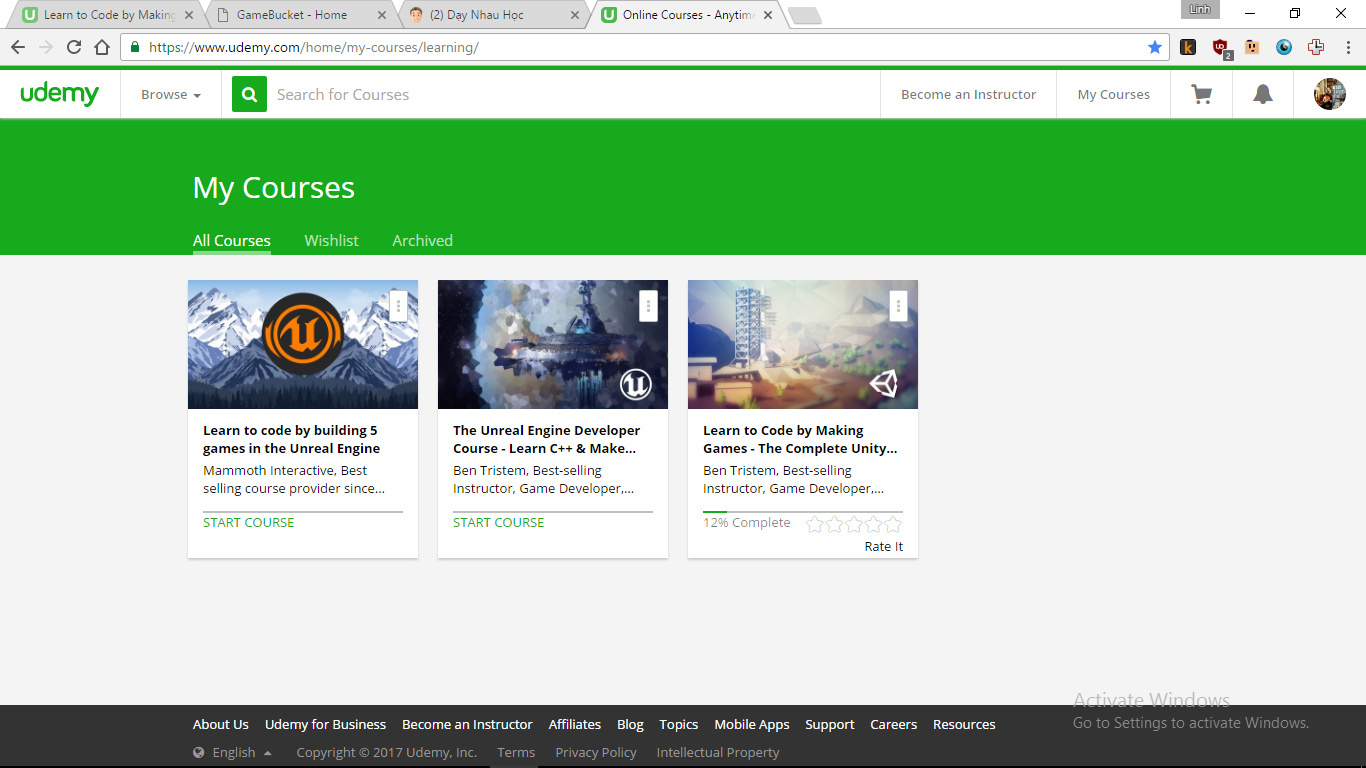Click the globe icon beside English
Viewport: 1366px width, 768px height.
tap(199, 753)
